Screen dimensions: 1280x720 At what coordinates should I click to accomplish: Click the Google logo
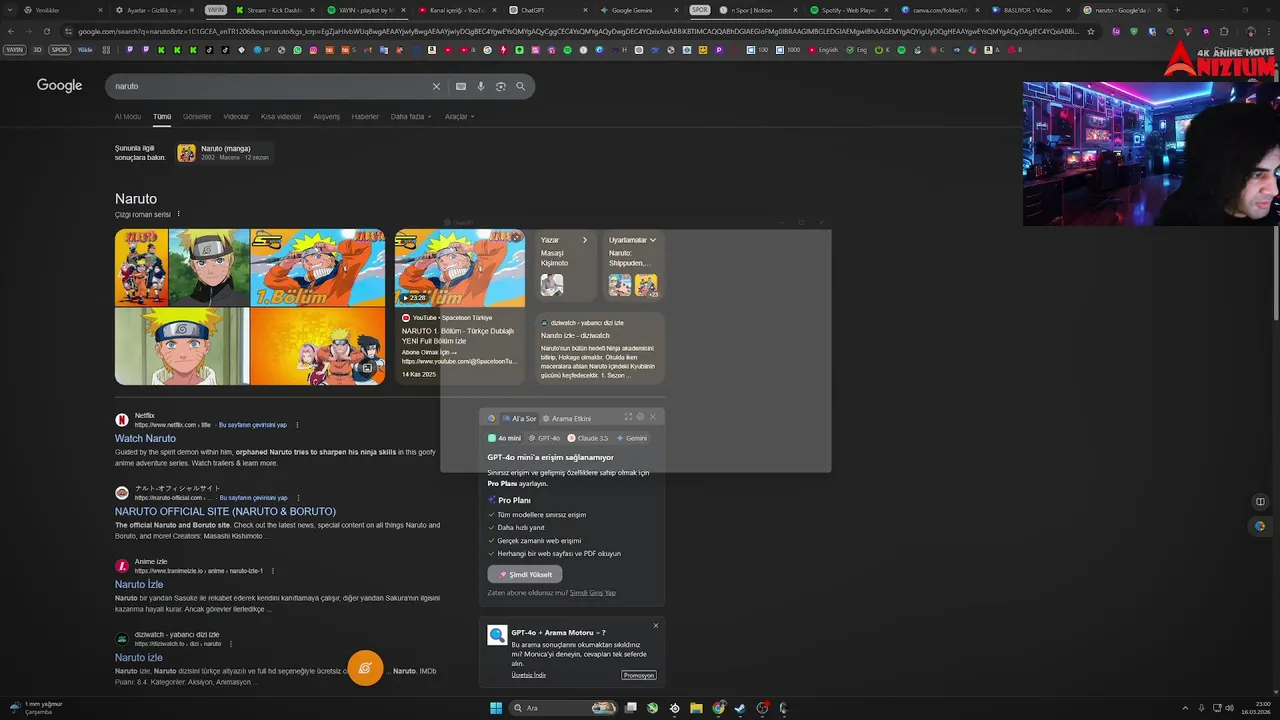tap(59, 85)
